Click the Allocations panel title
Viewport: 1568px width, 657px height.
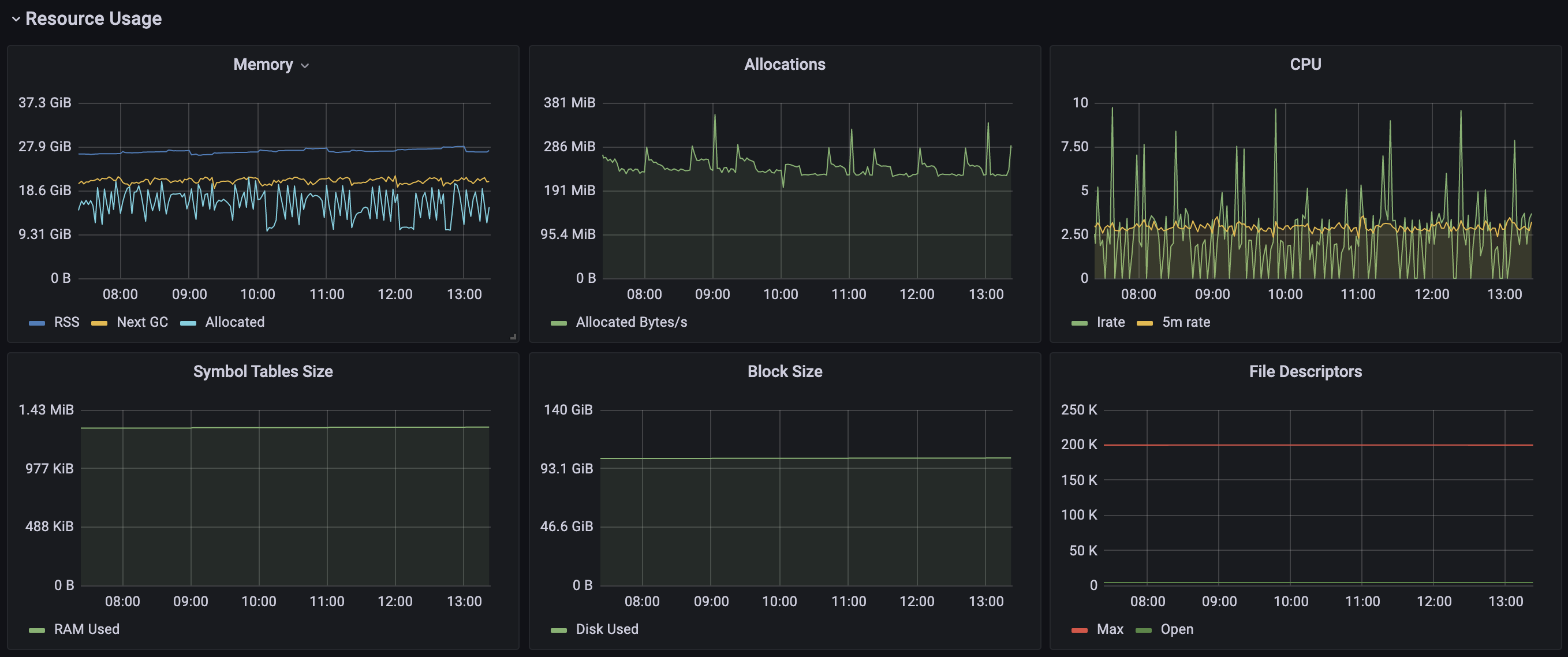coord(784,65)
